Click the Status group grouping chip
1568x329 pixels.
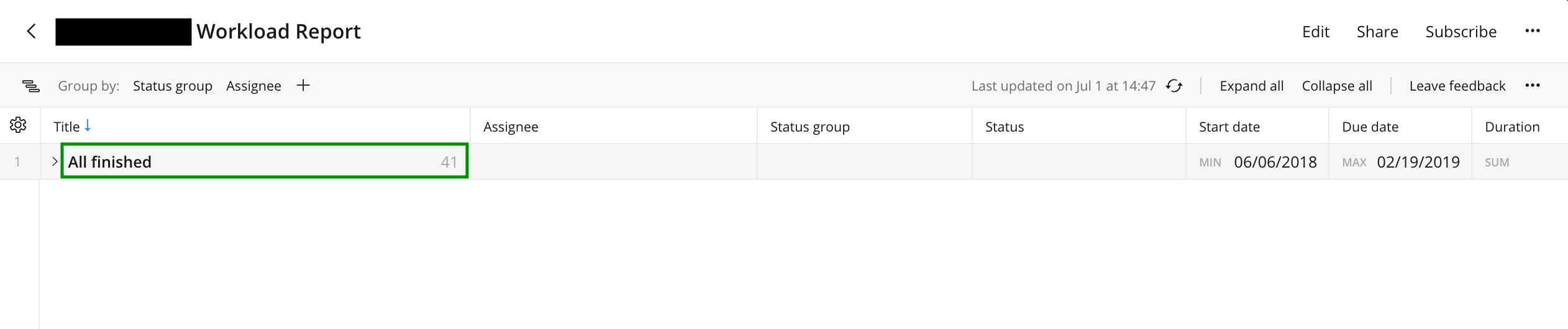click(x=172, y=86)
